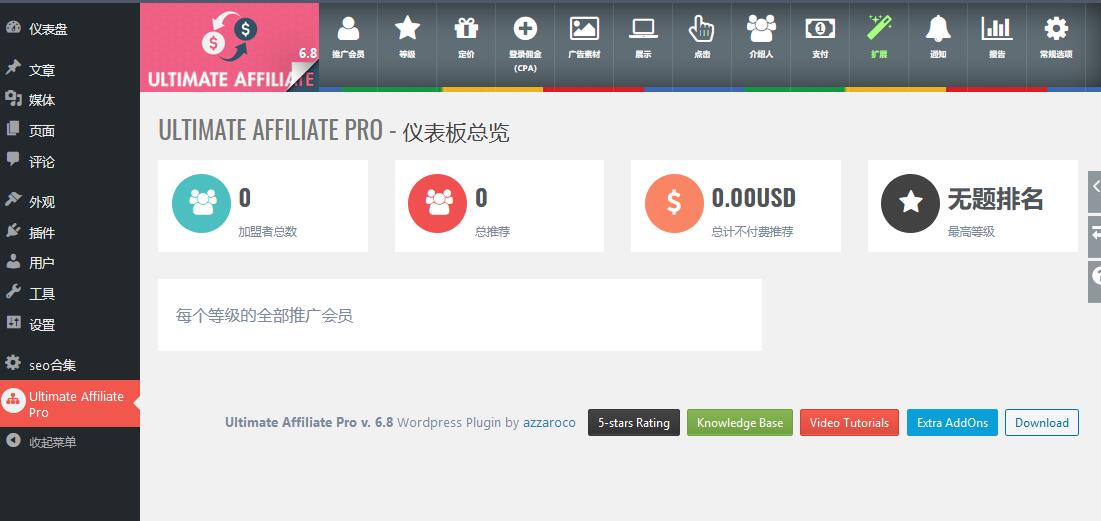Click 每个等级的全部推广会员 panel heading
The height and width of the screenshot is (521, 1101).
[x=264, y=316]
